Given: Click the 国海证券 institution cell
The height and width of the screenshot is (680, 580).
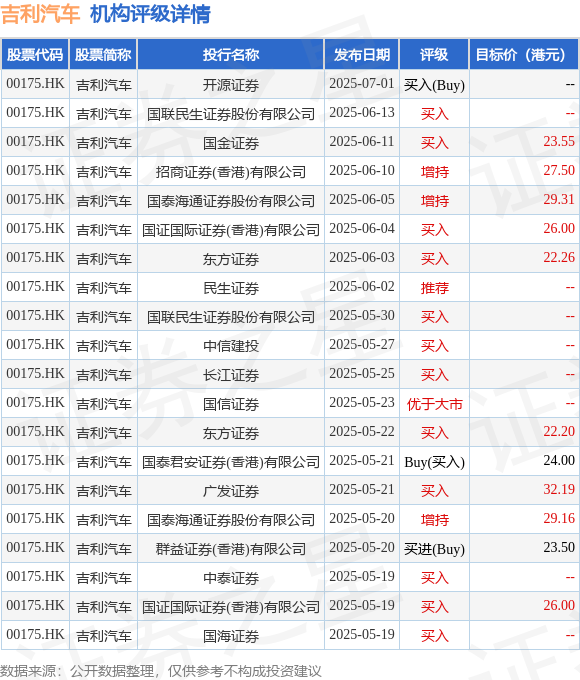Looking at the screenshot, I should [231, 636].
